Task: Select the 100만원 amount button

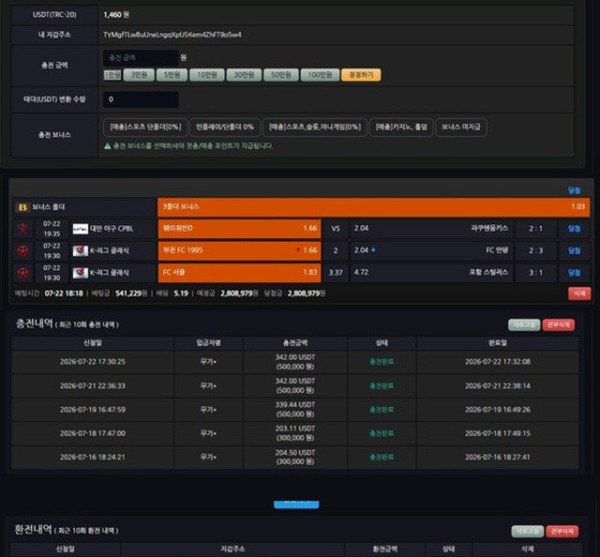Action: click(320, 75)
